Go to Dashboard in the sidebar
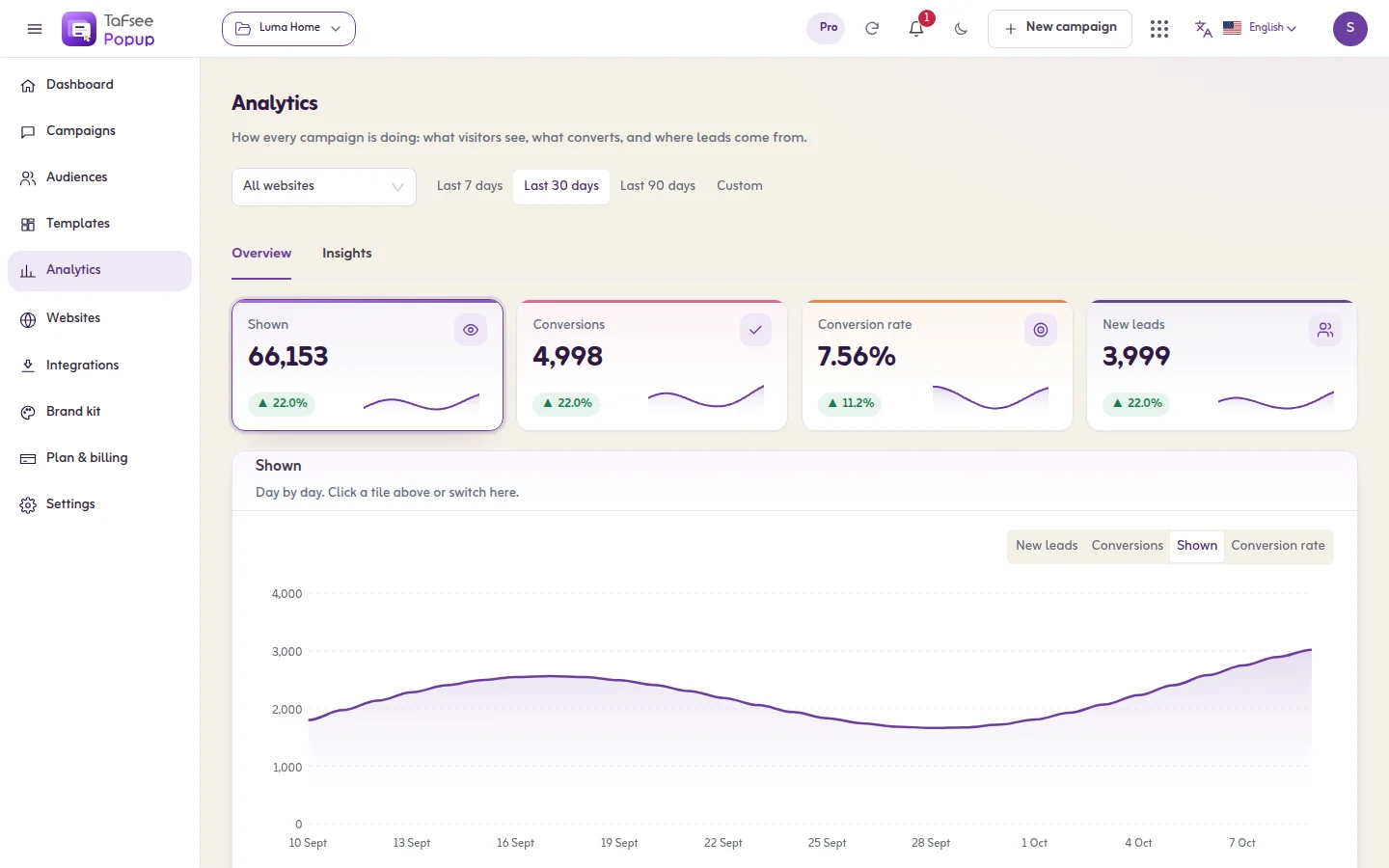The image size is (1389, 868). pos(99,85)
